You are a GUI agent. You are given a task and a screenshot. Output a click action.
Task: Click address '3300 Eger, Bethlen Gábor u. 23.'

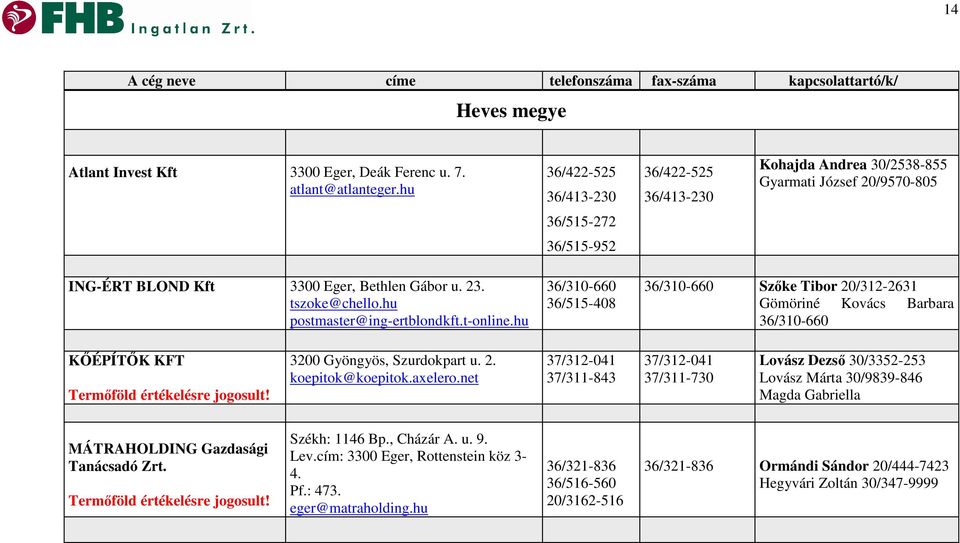[x=387, y=286]
